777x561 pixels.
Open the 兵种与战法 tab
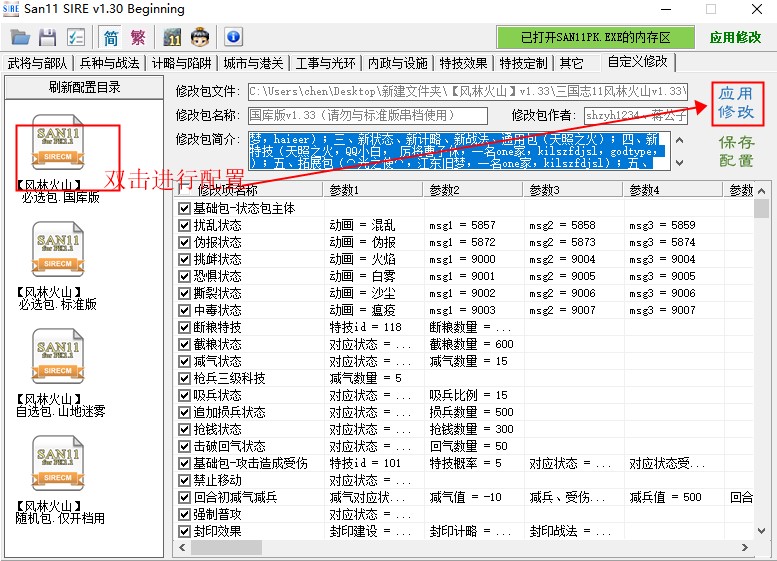pos(110,63)
